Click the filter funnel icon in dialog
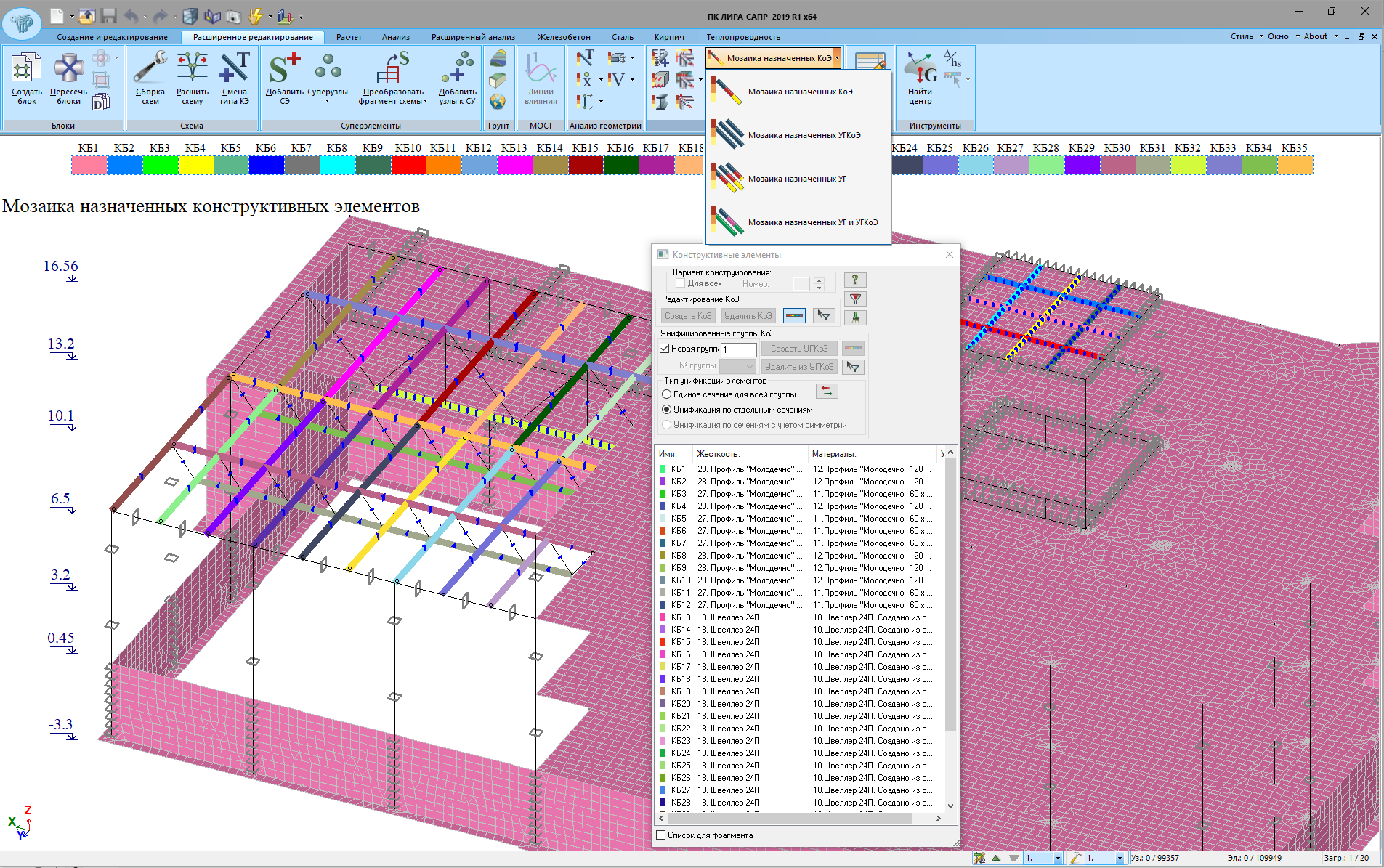This screenshot has height=868, width=1384. [855, 299]
